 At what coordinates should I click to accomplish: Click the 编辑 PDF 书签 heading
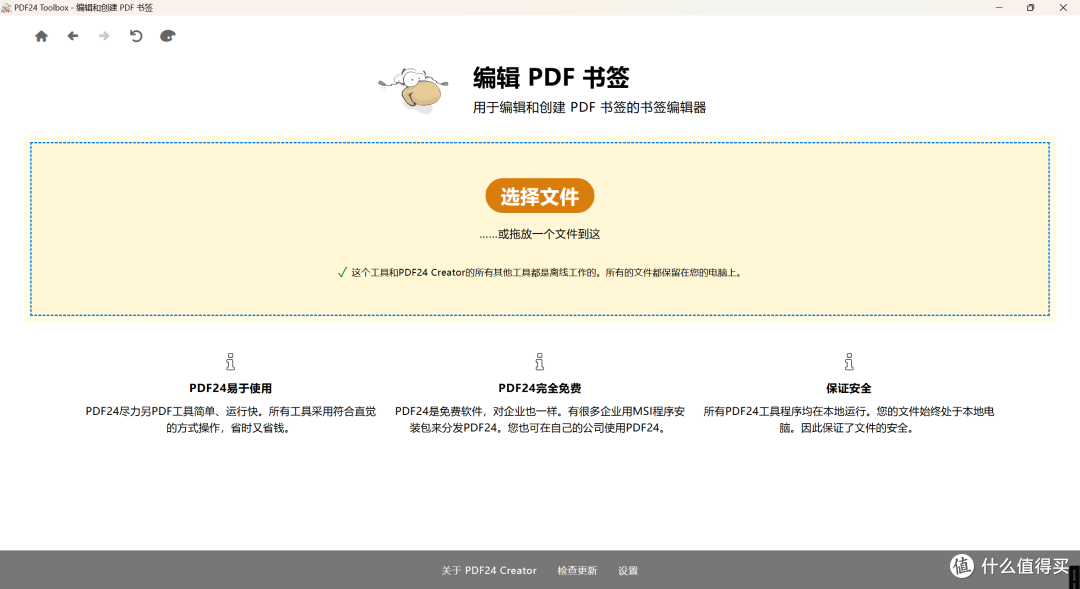[x=551, y=77]
